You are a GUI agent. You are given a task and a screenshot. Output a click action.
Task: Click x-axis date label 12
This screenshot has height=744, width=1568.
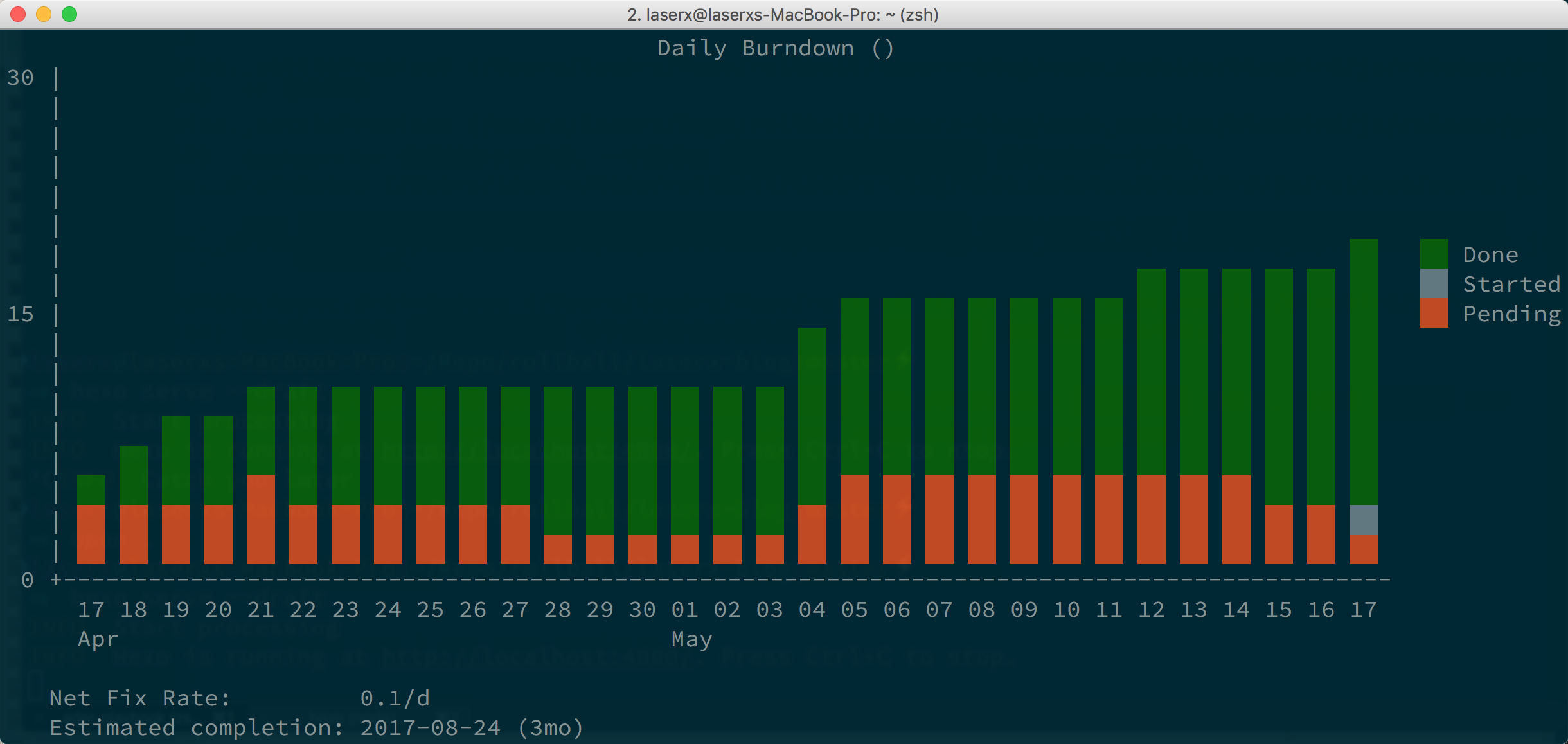coord(1152,610)
